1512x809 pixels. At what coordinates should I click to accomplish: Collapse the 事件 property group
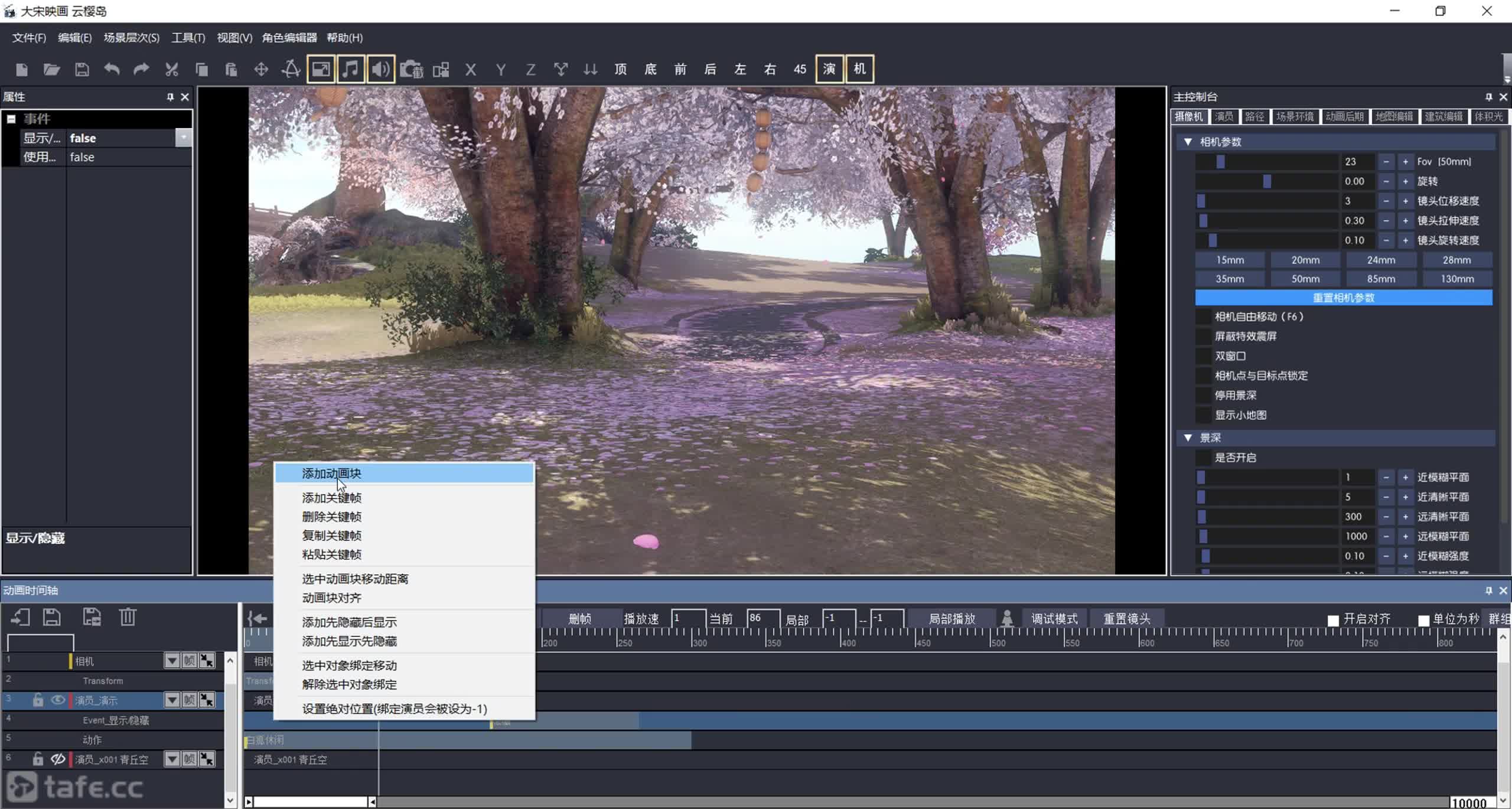pos(11,119)
